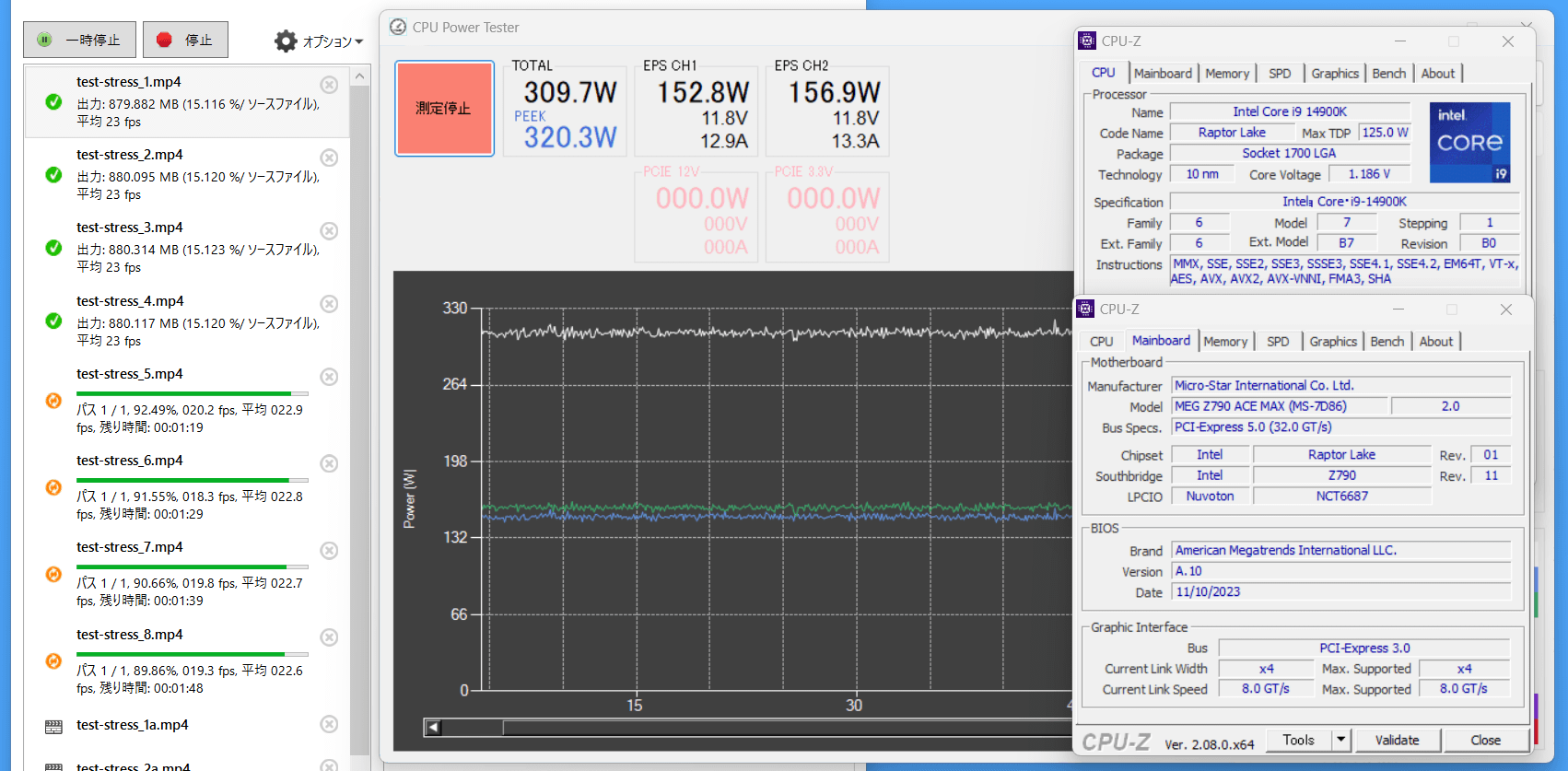Select SPD tab in upper CPU-Z window

click(x=1280, y=74)
